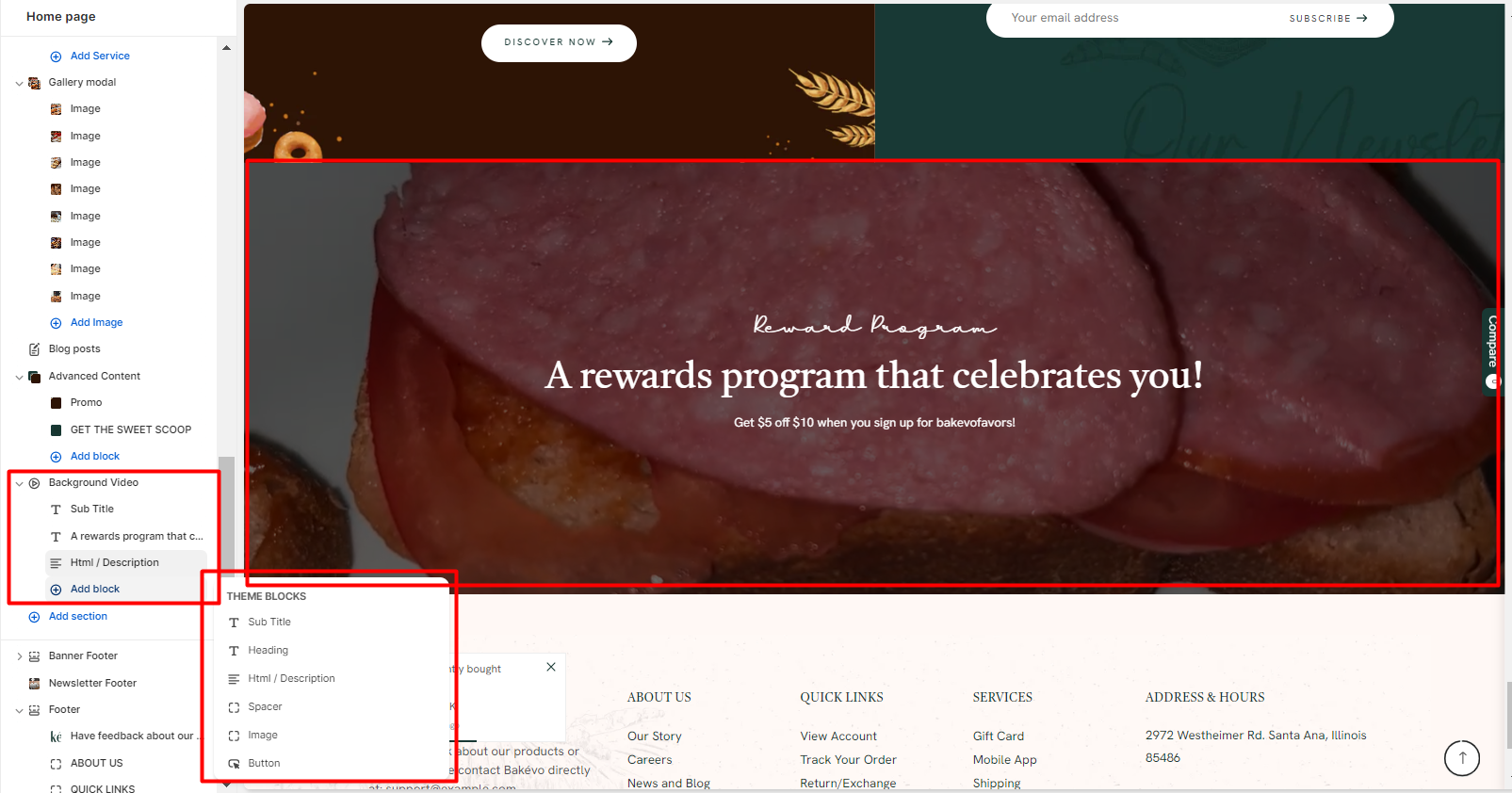The image size is (1512, 793).
Task: Click the Add section link
Action: tap(78, 617)
